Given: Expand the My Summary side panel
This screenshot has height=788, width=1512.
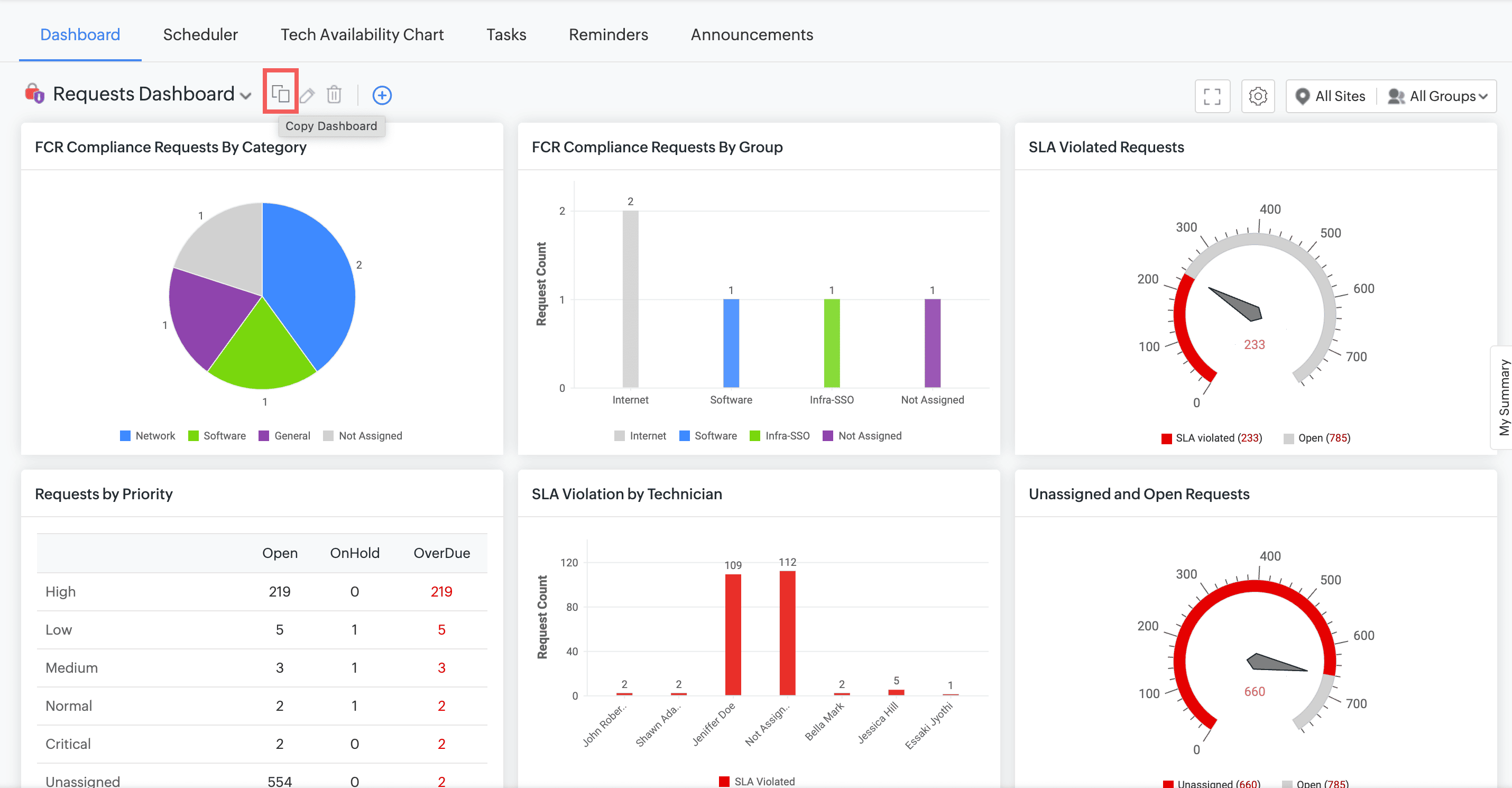Looking at the screenshot, I should click(x=1502, y=398).
